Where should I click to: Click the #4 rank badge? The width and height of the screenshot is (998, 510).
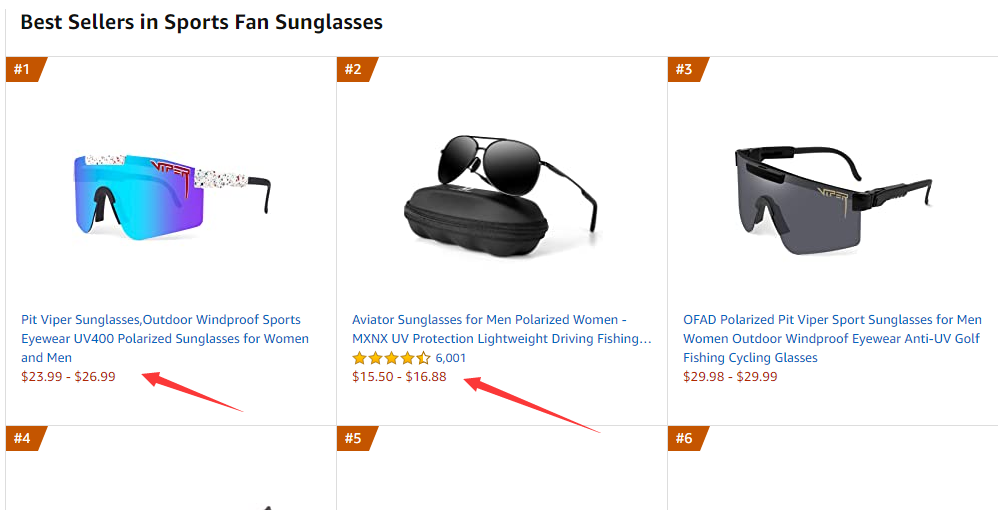[22, 438]
